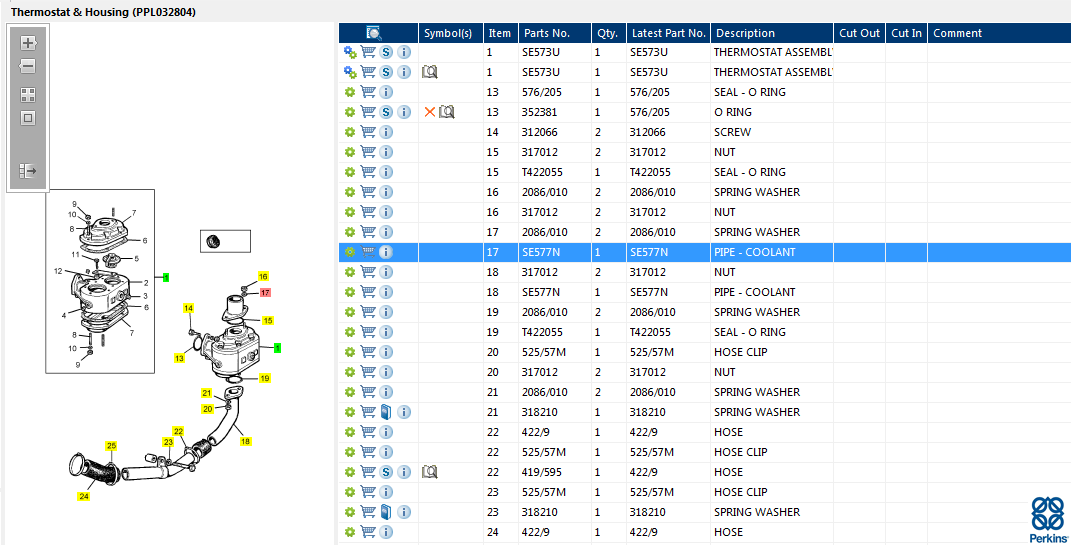
Task: Add part 312066 SCREW to cart
Action: click(368, 132)
